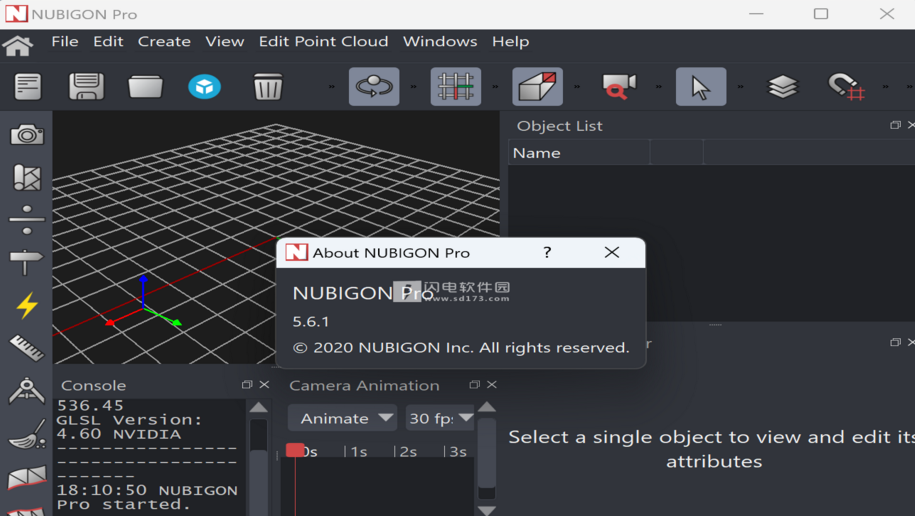Expand toolbar overflow after orbit icon
The width and height of the screenshot is (915, 516).
pyautogui.click(x=413, y=86)
